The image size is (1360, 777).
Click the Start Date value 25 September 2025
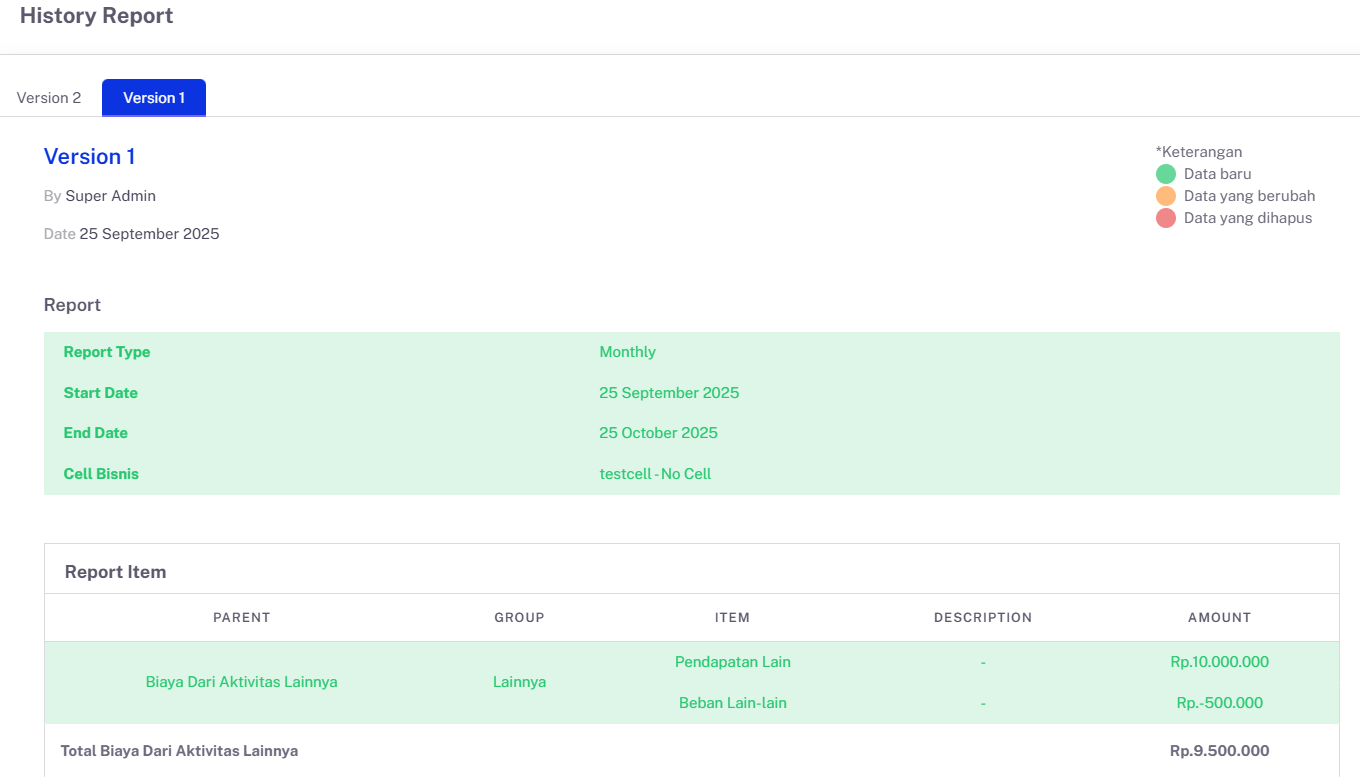[670, 393]
